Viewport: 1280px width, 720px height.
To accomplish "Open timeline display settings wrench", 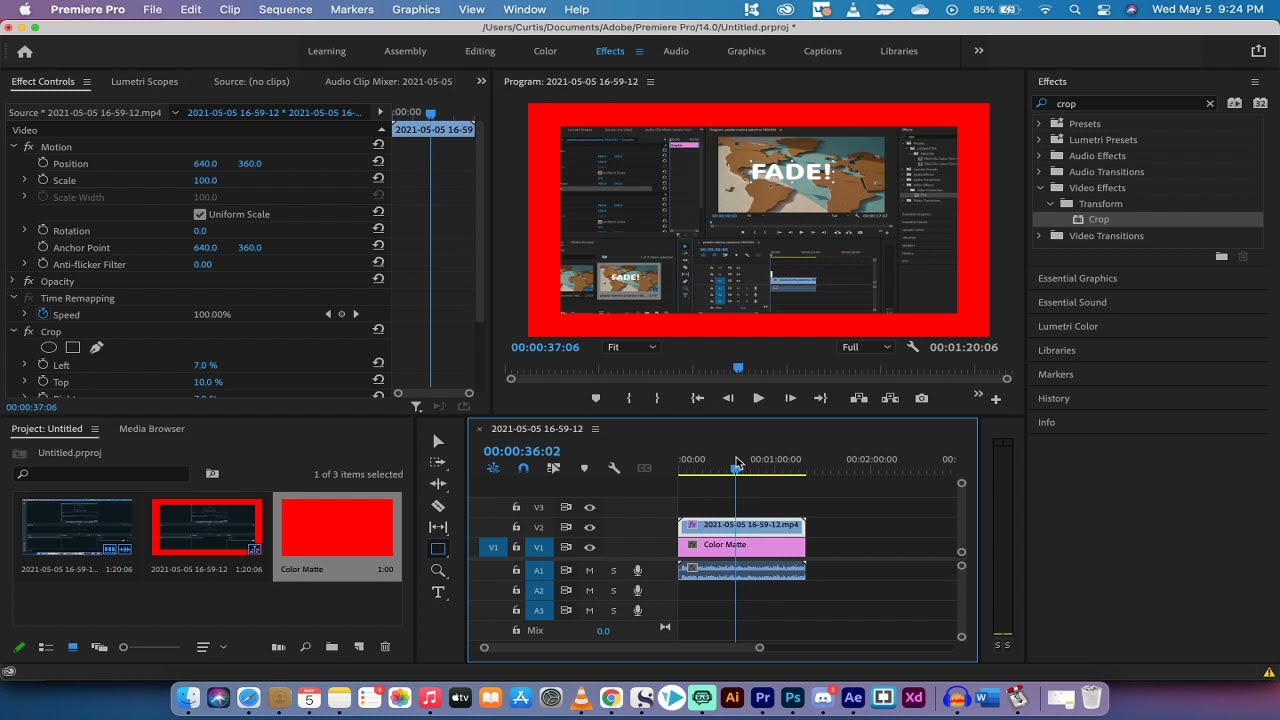I will pos(614,468).
